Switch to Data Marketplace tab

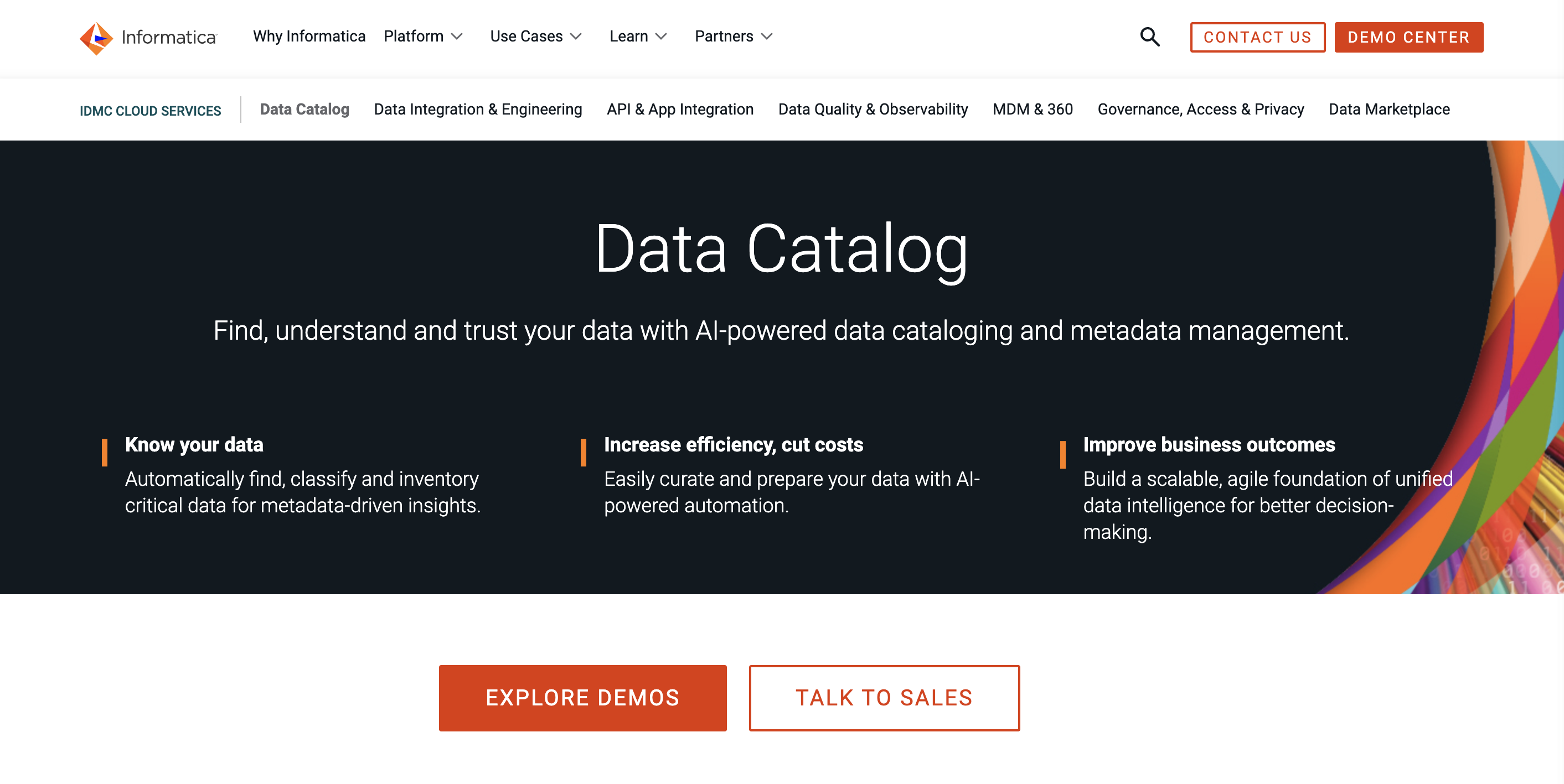point(1388,109)
